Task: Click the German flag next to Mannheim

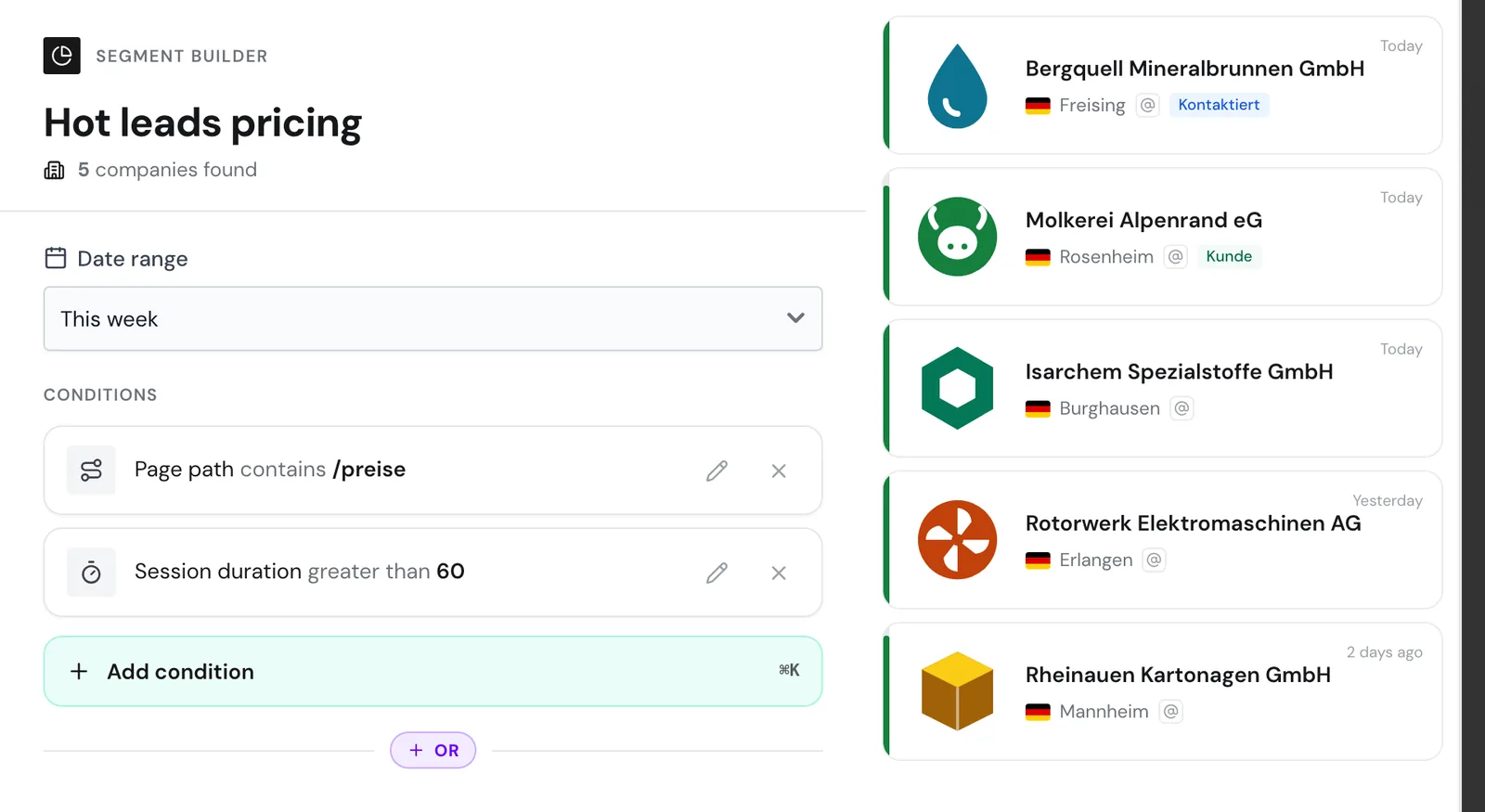Action: [1038, 712]
